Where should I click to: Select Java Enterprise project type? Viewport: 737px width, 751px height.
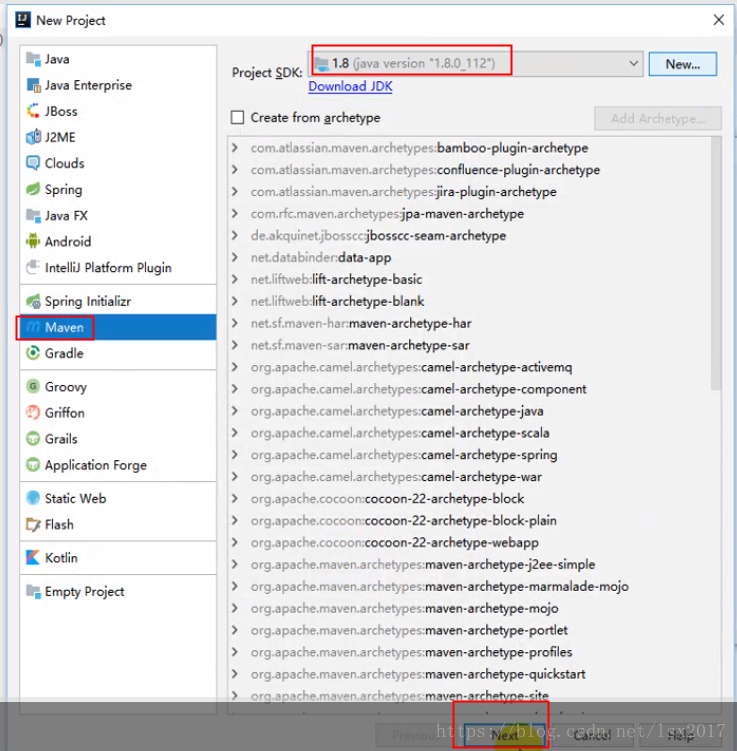[118, 85]
